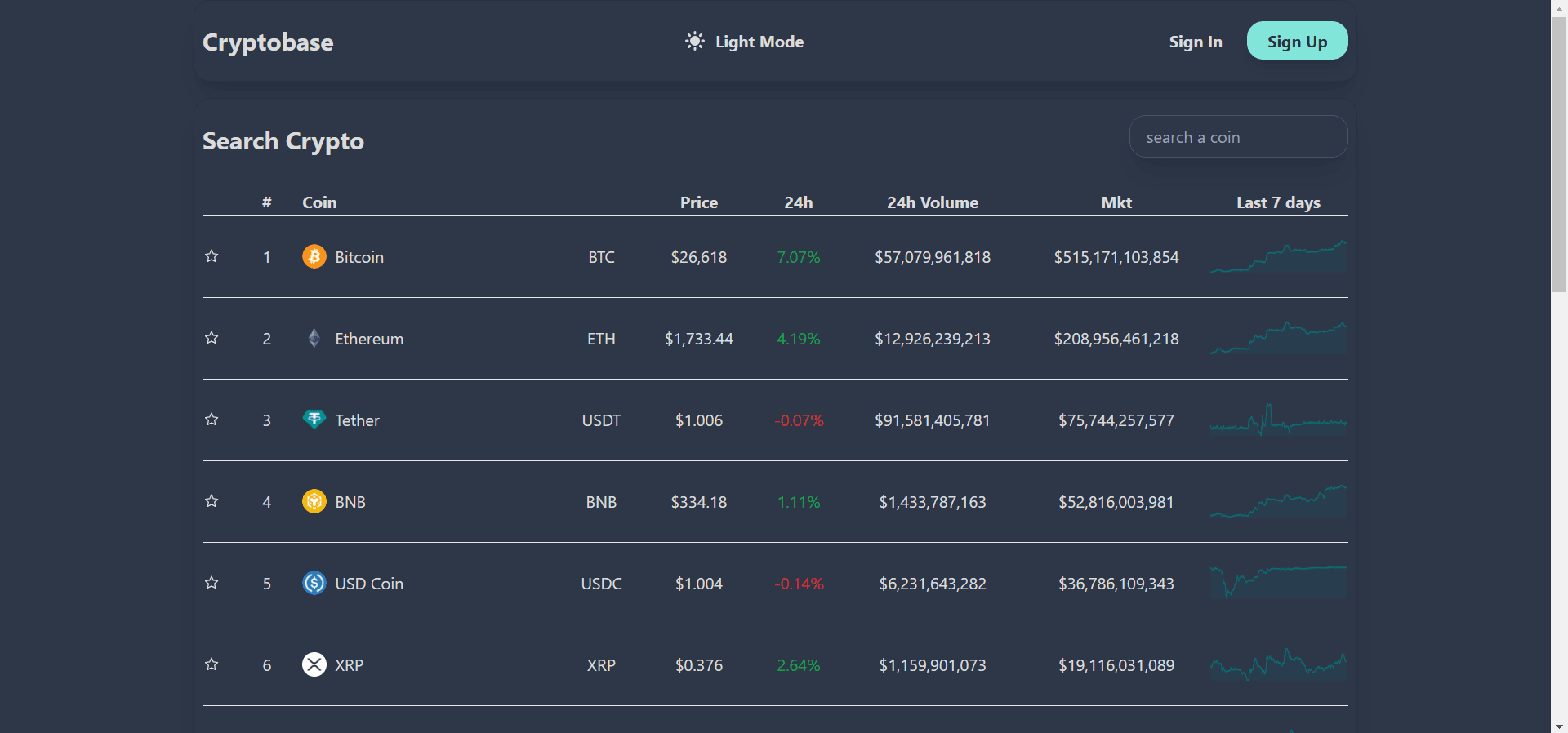
Task: Click XRP price $0.376
Action: point(699,665)
